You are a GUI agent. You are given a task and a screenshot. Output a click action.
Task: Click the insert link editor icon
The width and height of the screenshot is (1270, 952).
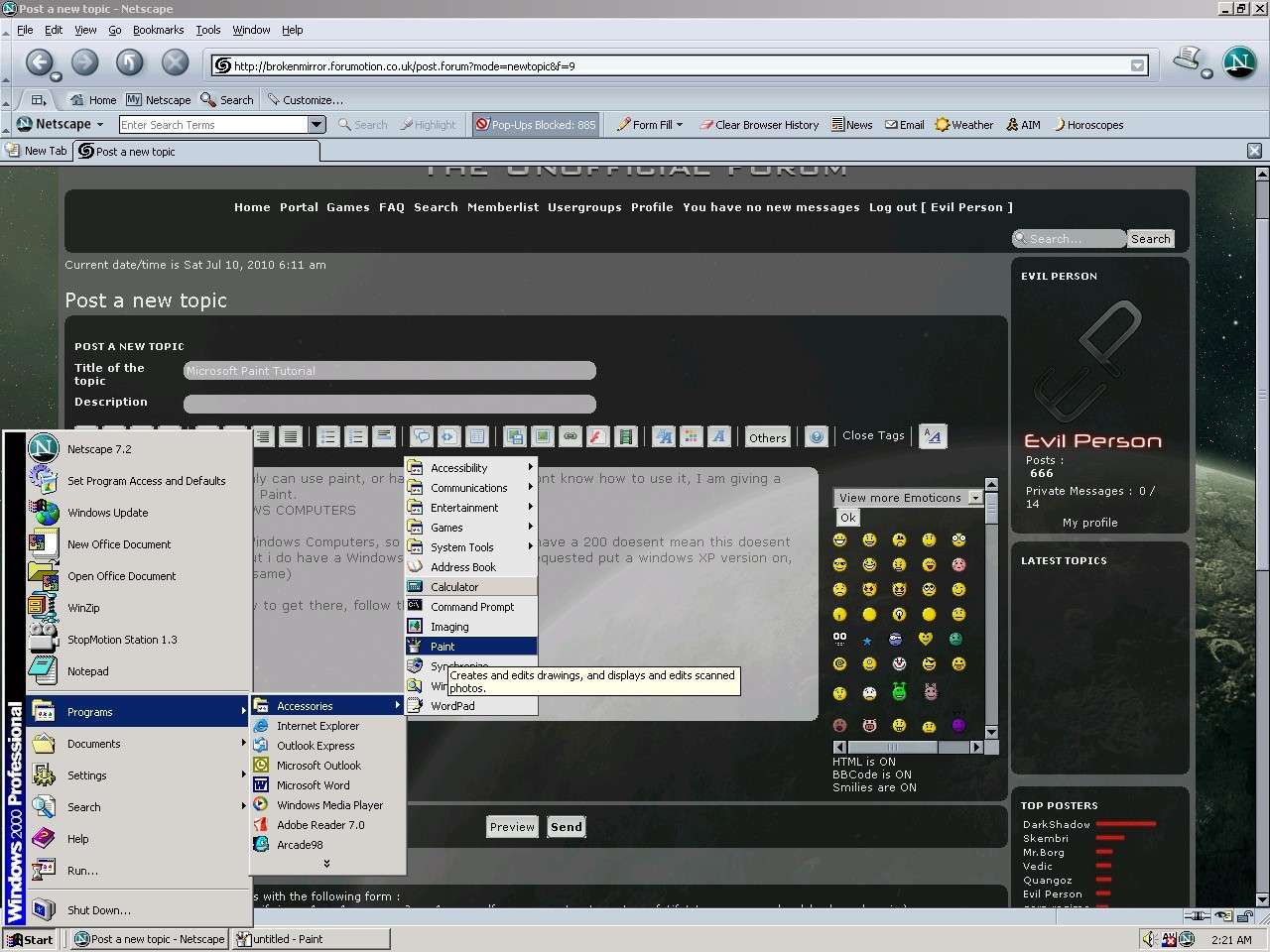coord(571,436)
